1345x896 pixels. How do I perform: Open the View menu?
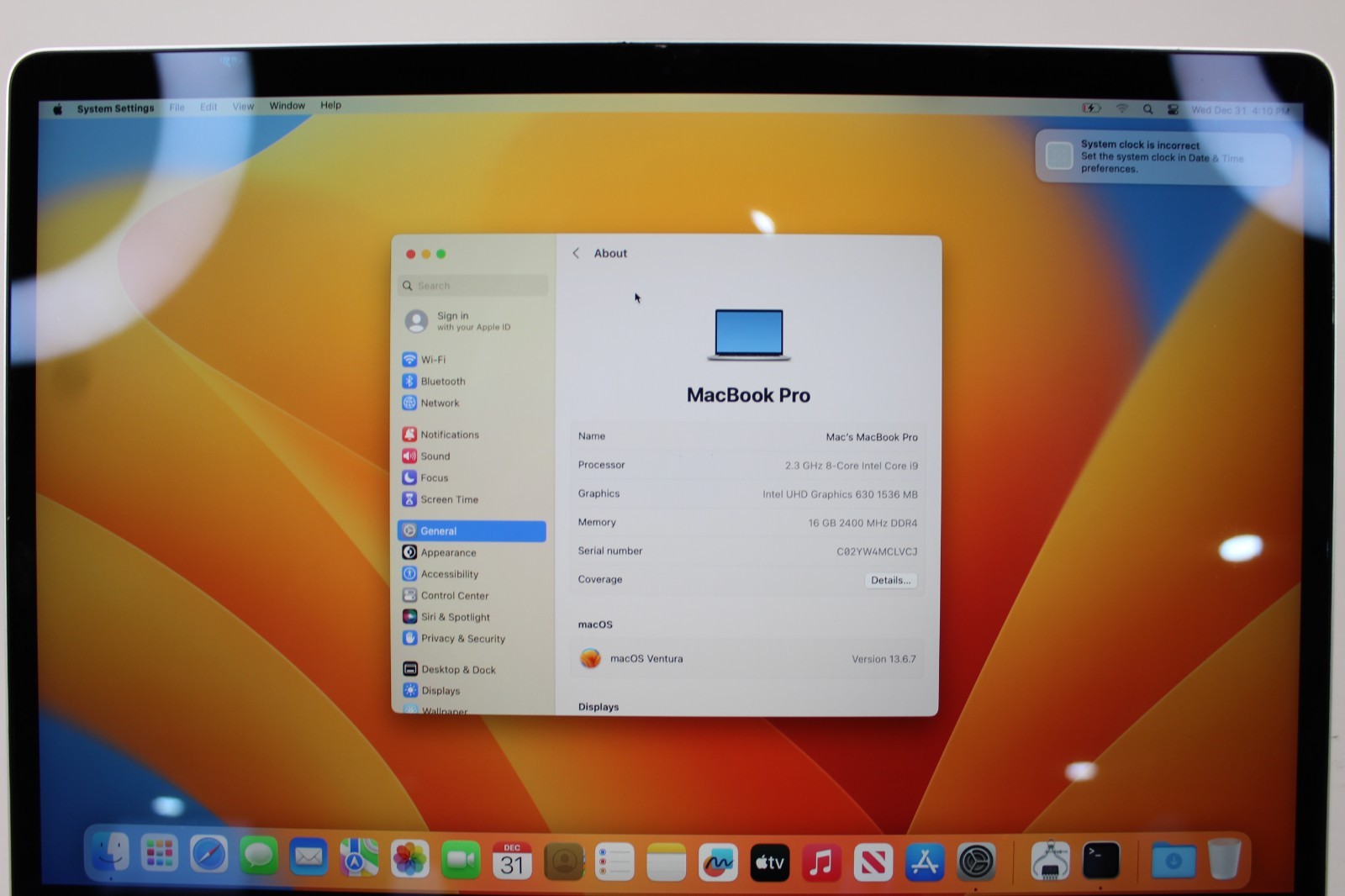(x=243, y=107)
